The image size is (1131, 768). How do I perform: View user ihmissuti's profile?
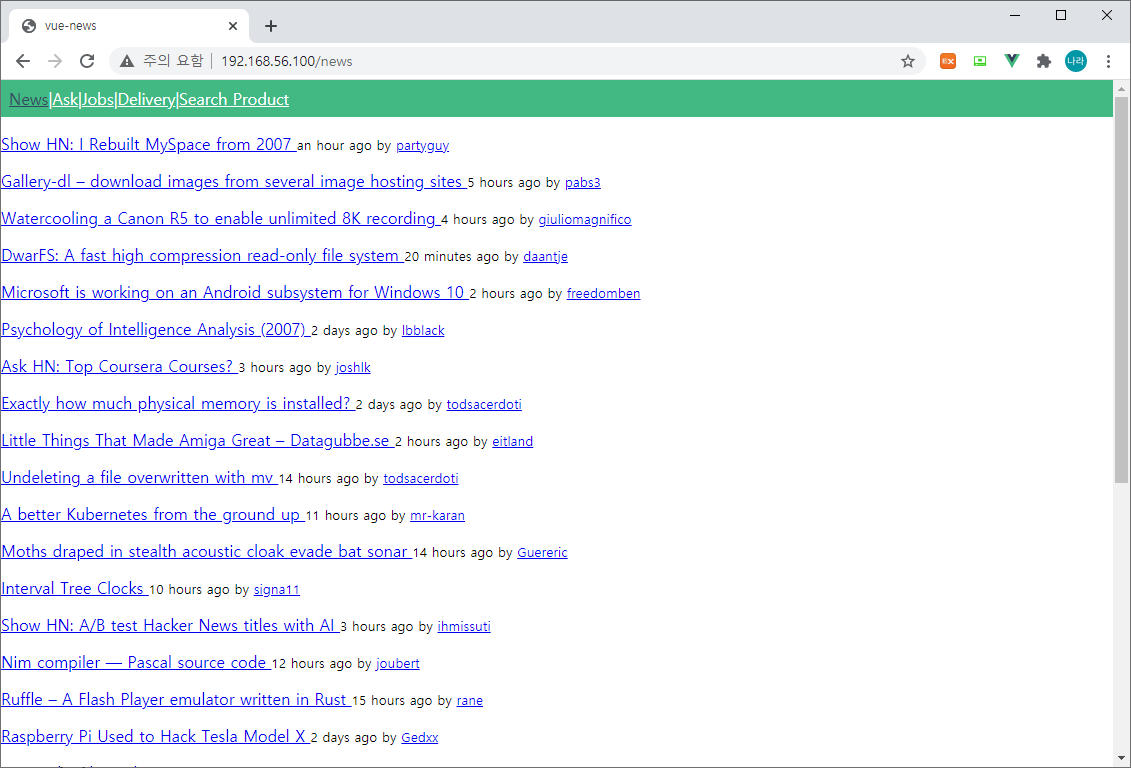coord(464,627)
